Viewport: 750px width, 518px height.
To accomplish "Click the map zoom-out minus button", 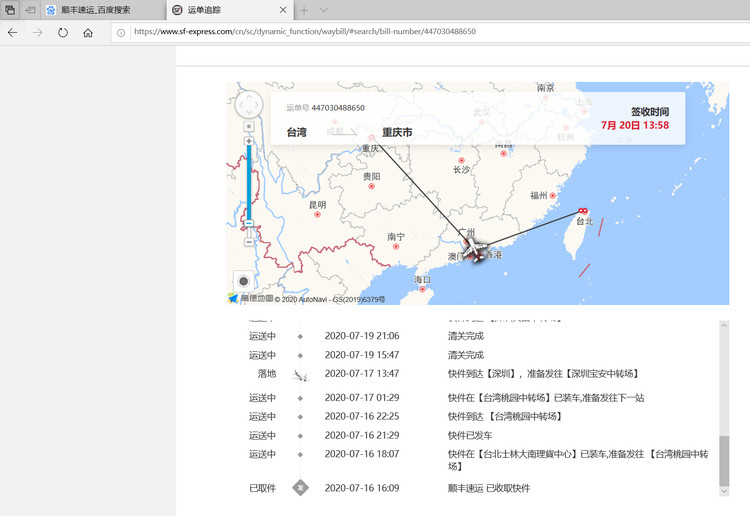I will (249, 242).
